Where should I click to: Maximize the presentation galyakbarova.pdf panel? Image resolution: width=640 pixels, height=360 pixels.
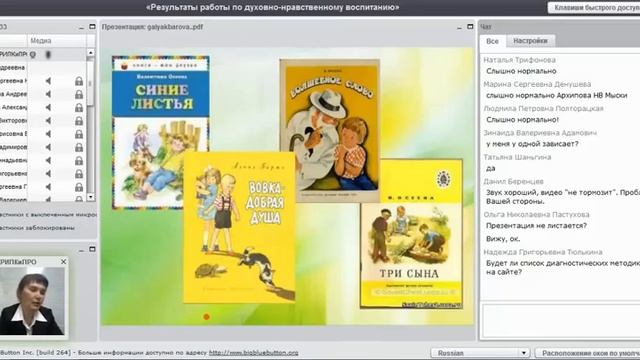coord(470,27)
